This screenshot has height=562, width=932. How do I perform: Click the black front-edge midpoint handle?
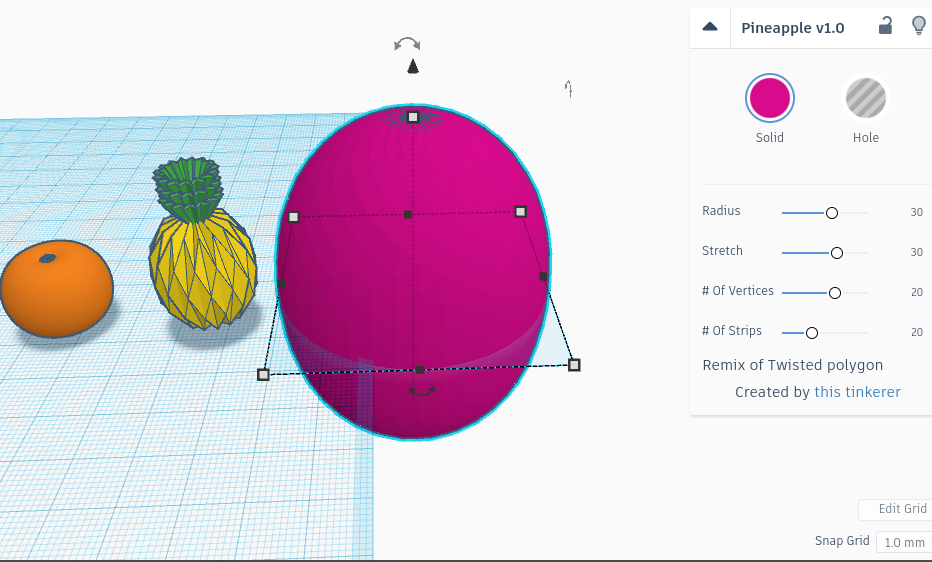click(x=420, y=370)
